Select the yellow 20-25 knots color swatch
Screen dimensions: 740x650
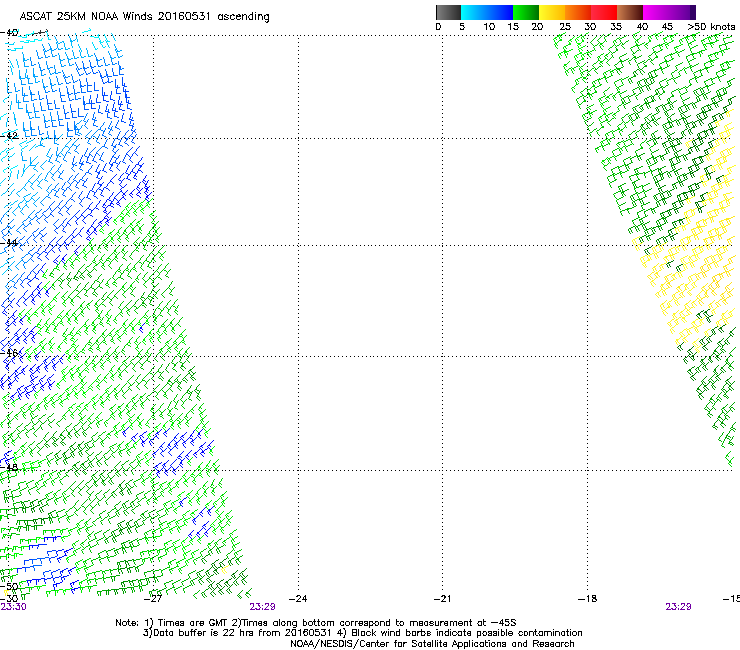click(x=552, y=12)
